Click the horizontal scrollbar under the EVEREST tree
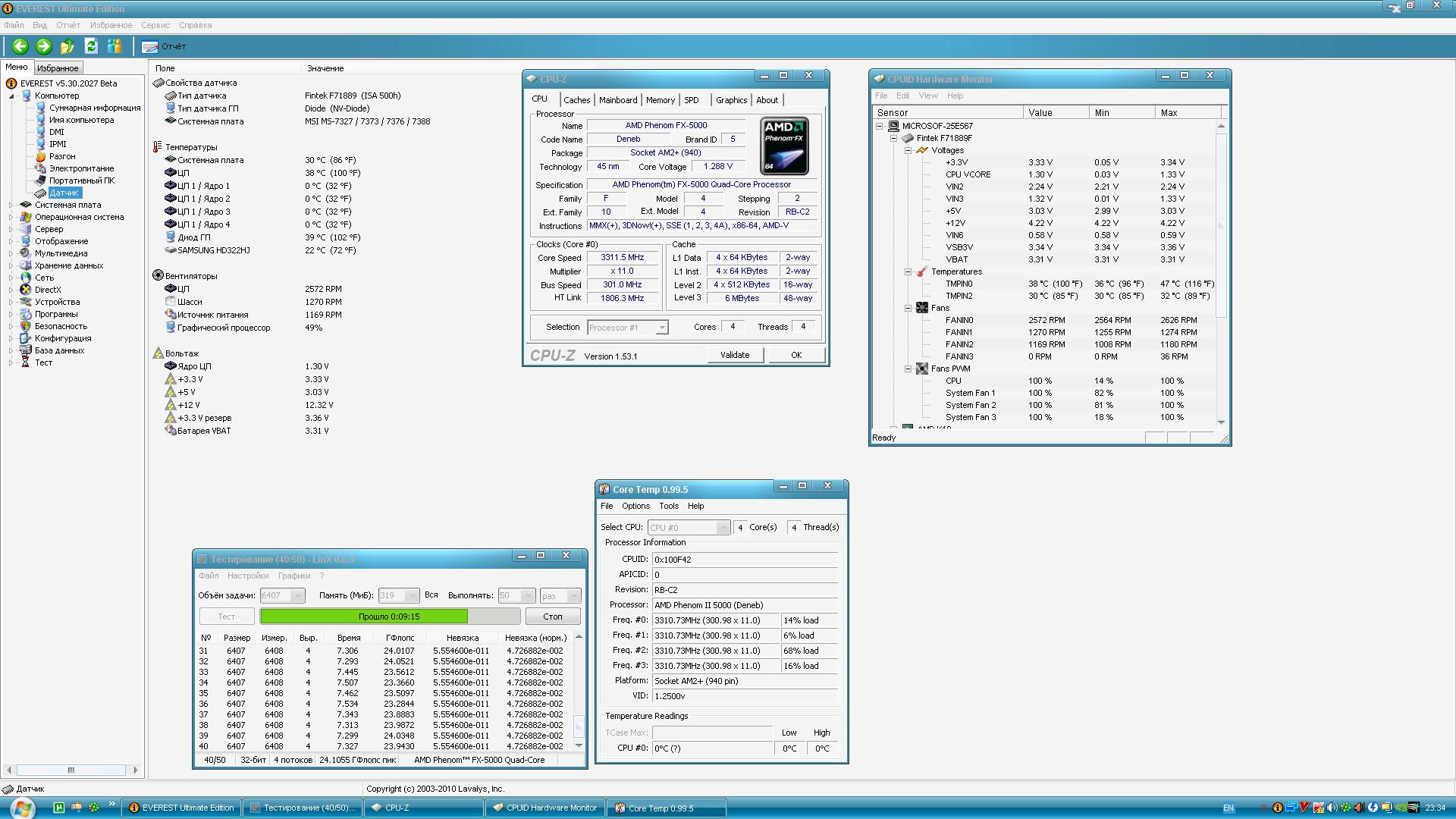The image size is (1456, 819). (71, 770)
